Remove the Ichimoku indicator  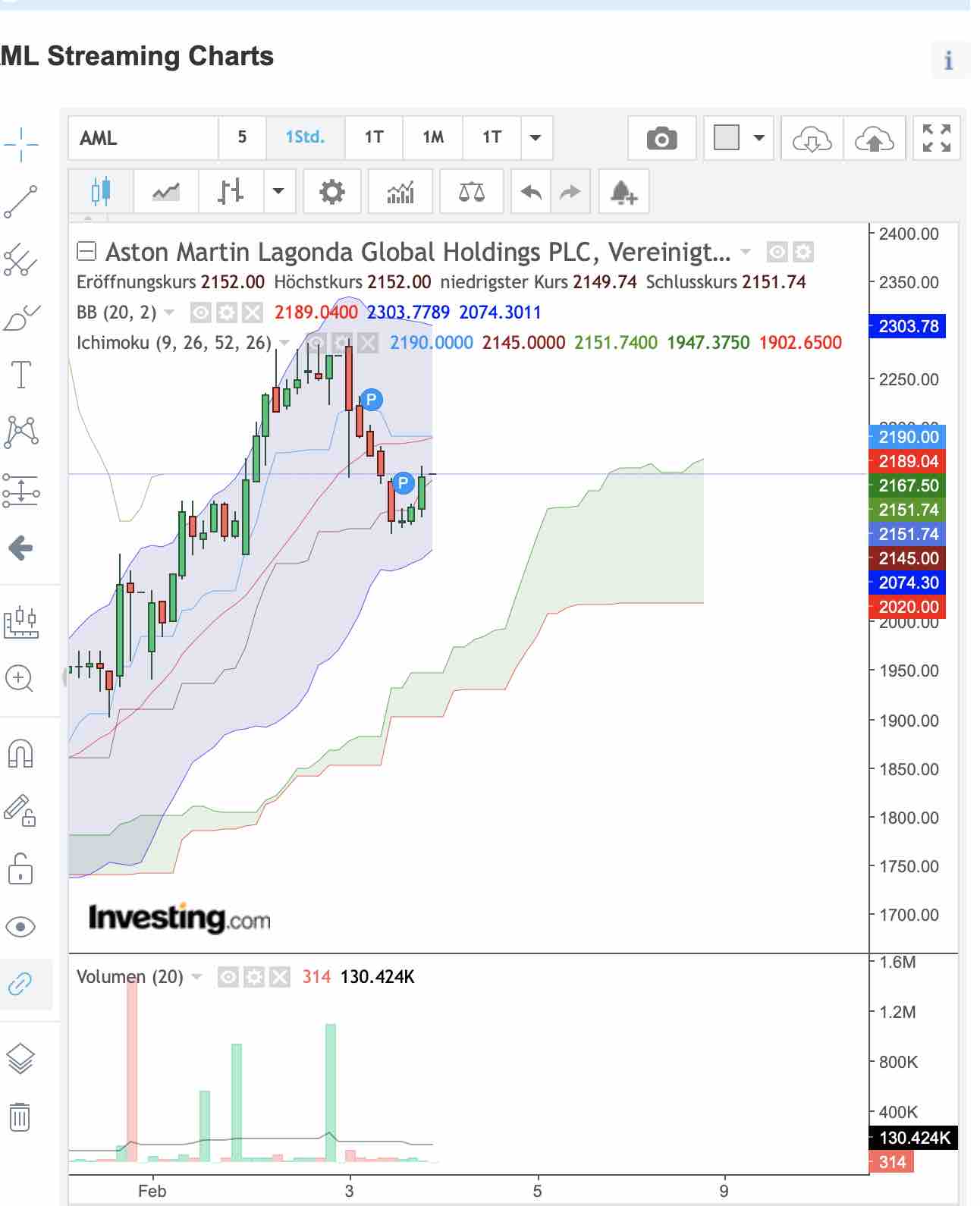click(368, 343)
